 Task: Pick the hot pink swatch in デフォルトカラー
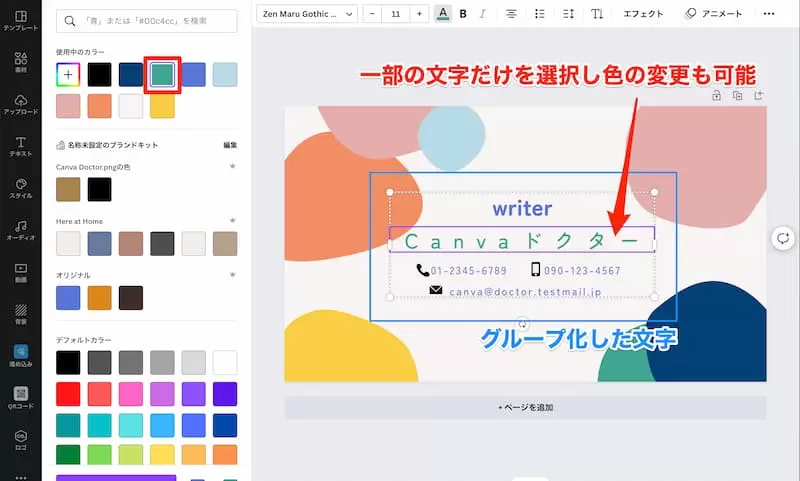tap(131, 394)
